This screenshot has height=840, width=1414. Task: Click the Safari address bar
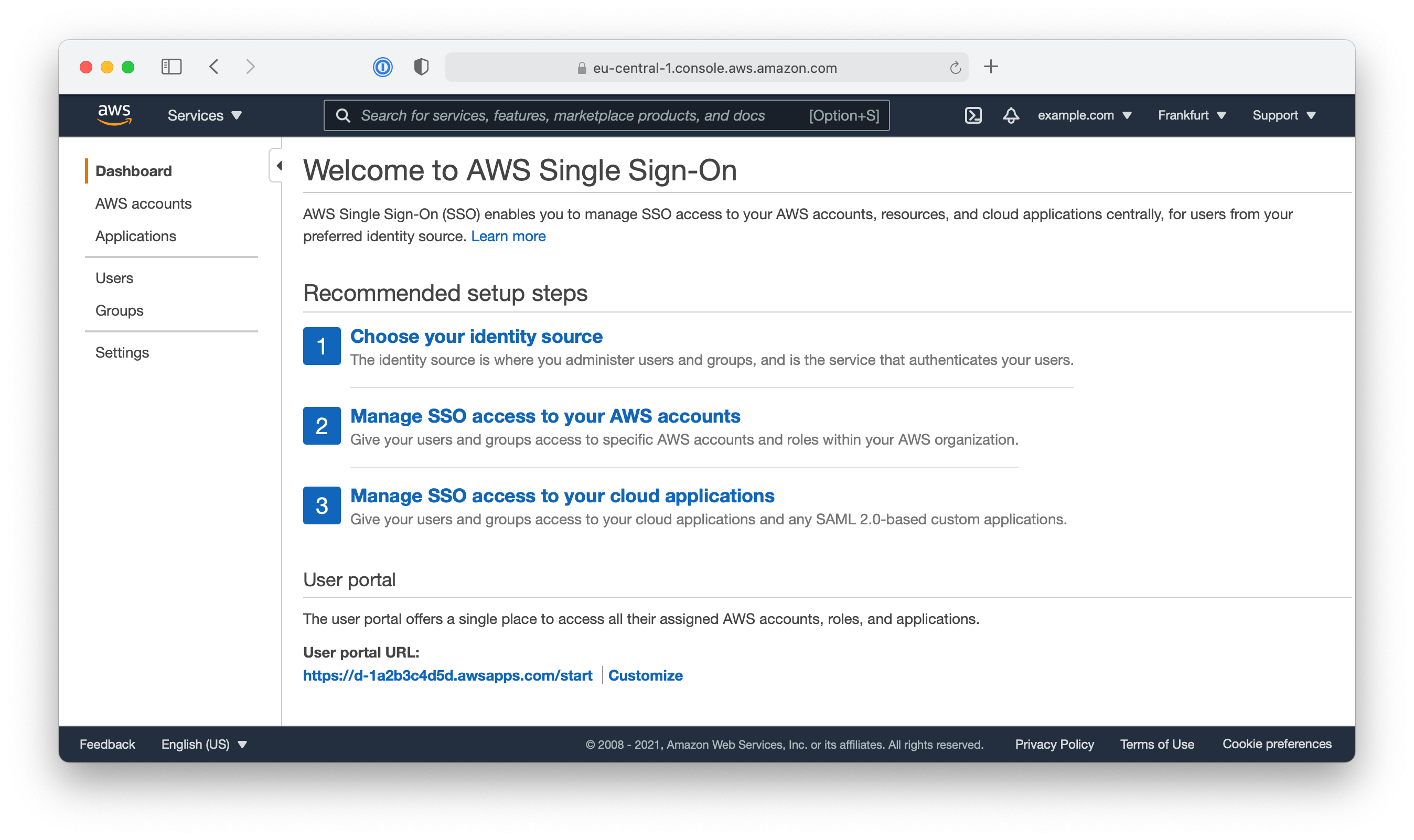click(706, 68)
